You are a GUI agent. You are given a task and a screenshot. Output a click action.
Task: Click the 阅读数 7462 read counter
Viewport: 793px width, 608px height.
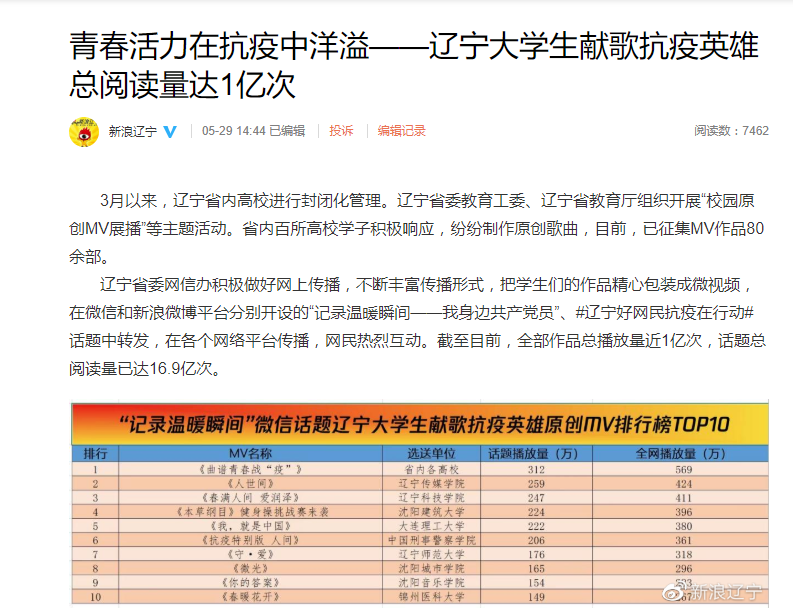[731, 131]
